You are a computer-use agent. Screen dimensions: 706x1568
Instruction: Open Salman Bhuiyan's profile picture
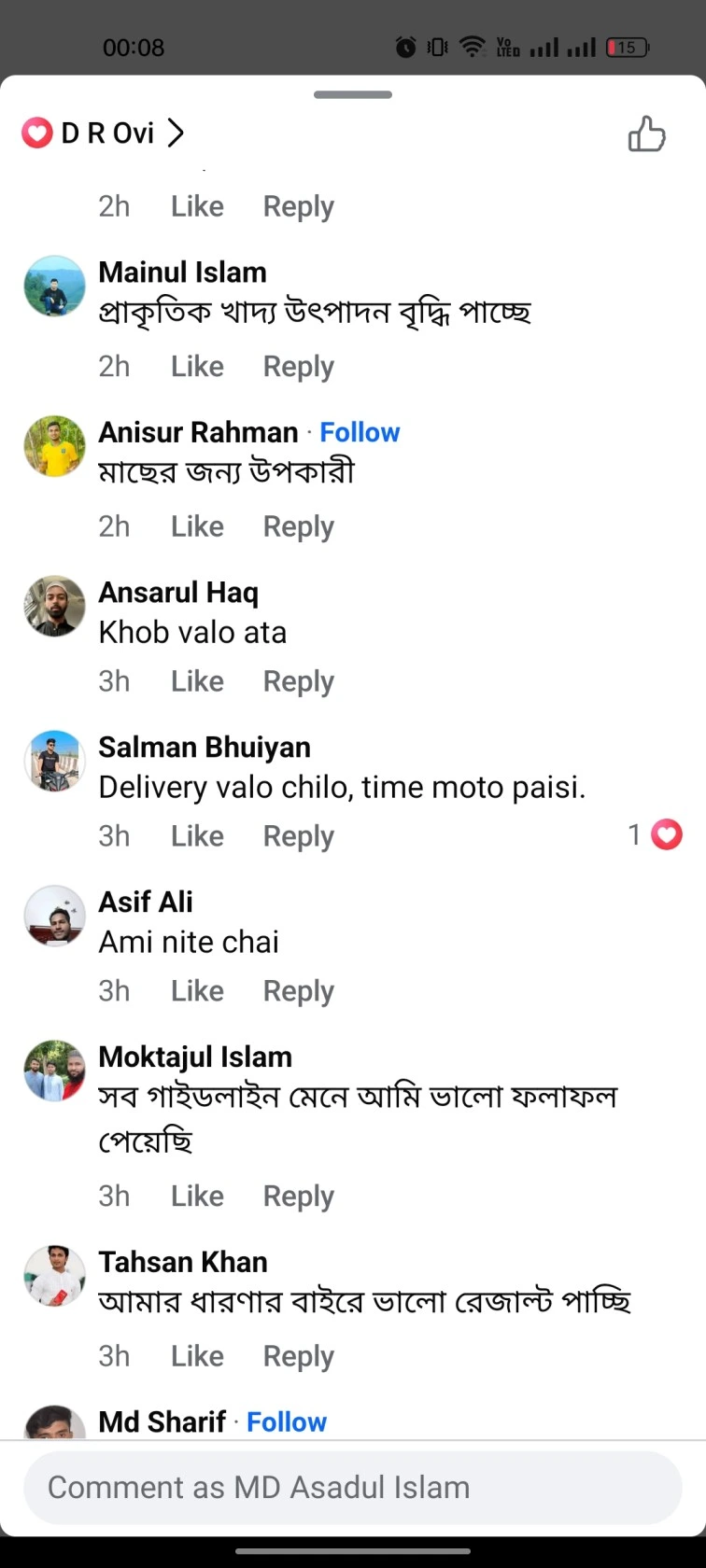coord(54,761)
